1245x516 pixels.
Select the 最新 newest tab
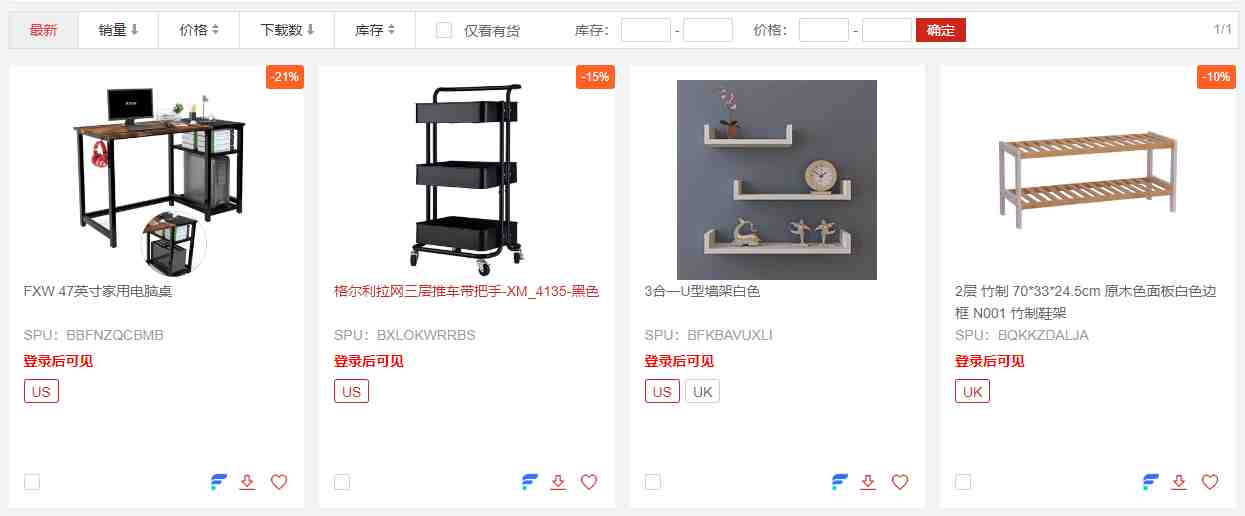[43, 30]
